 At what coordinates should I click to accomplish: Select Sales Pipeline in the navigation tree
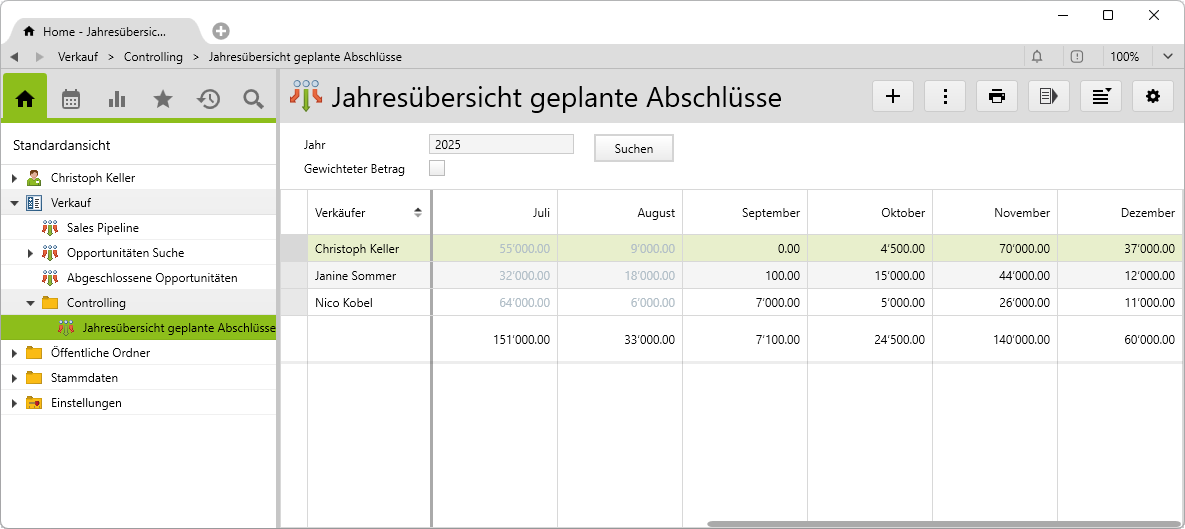(102, 228)
